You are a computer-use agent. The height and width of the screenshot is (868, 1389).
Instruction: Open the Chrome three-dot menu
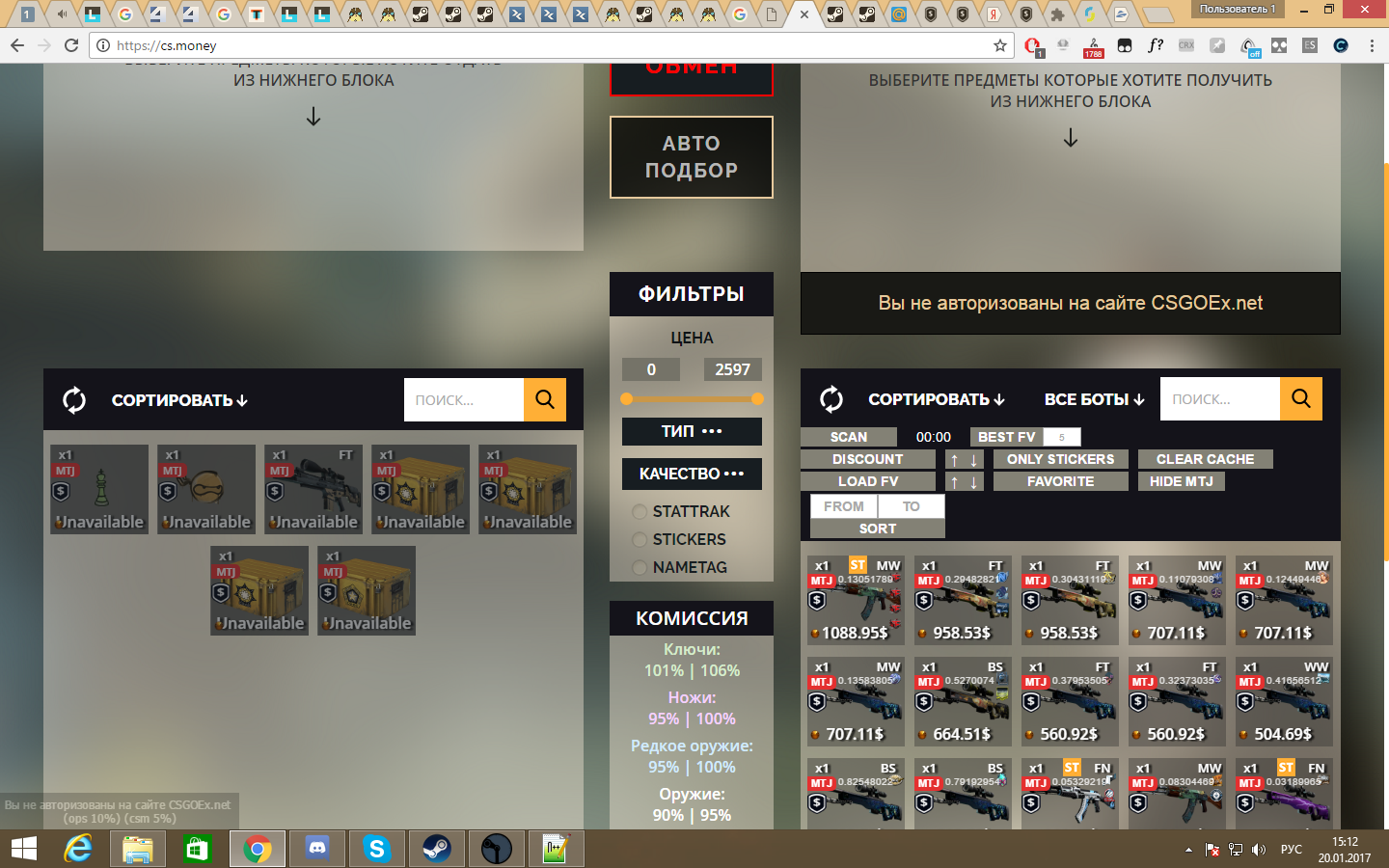coord(1372,45)
